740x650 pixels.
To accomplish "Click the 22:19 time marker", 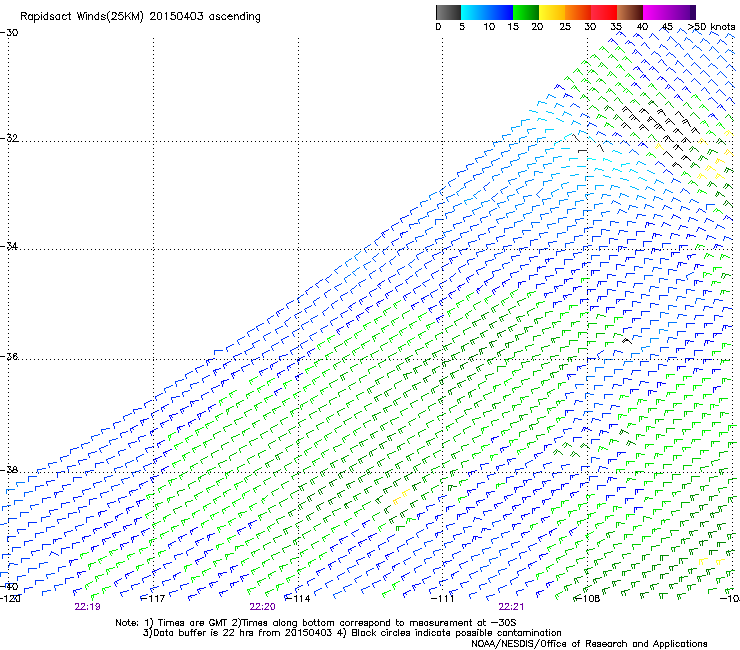I will [x=87, y=607].
